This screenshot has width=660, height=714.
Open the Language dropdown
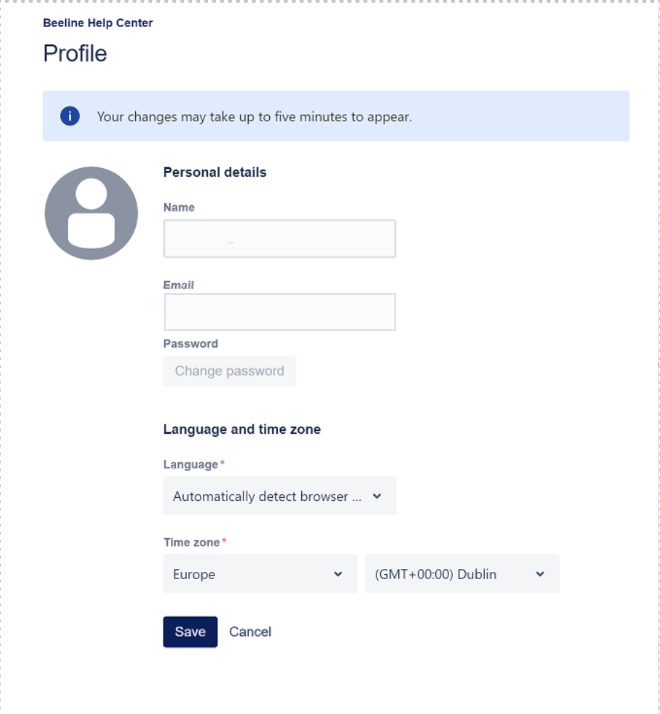tap(279, 496)
